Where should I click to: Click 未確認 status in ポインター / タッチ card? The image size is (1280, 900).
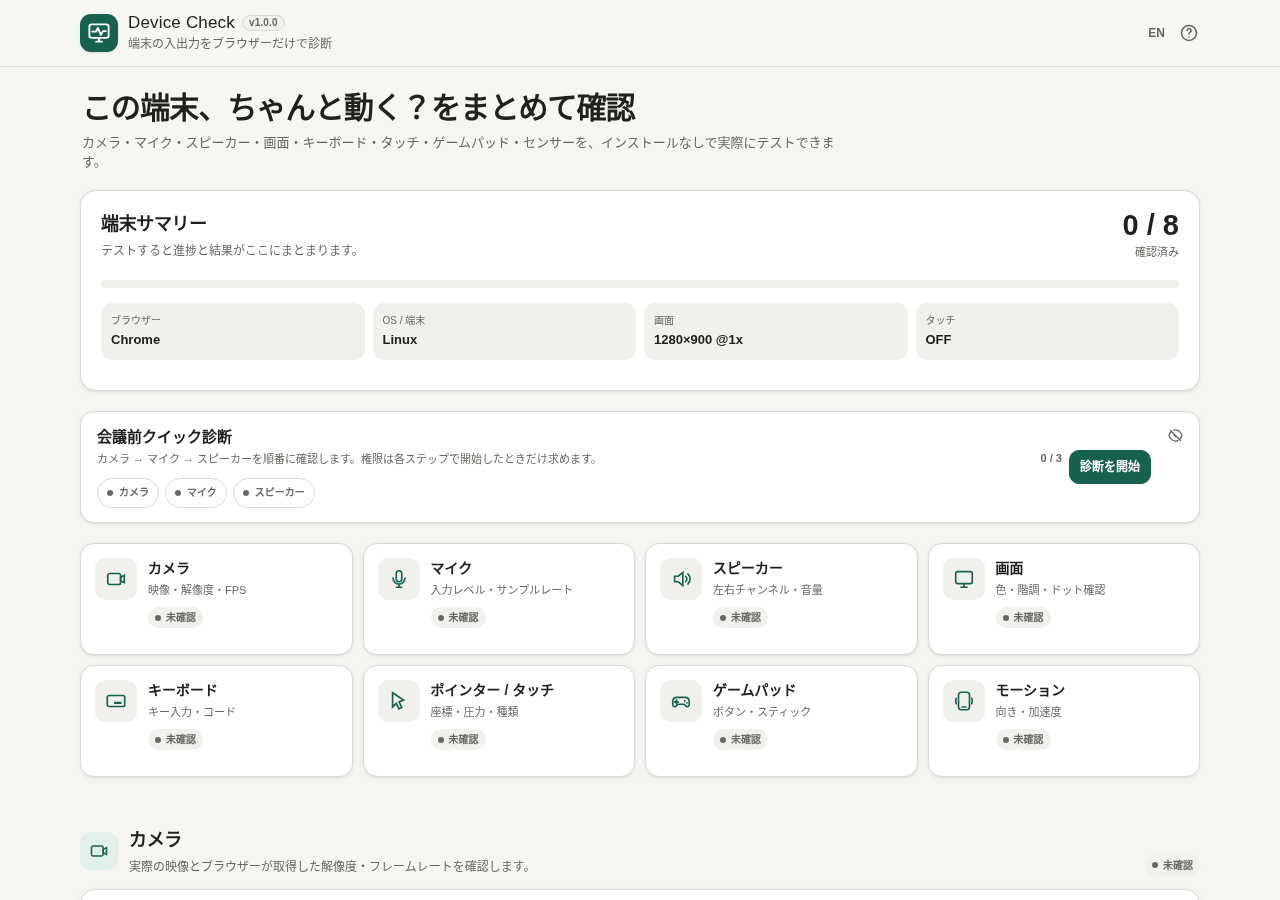[458, 739]
